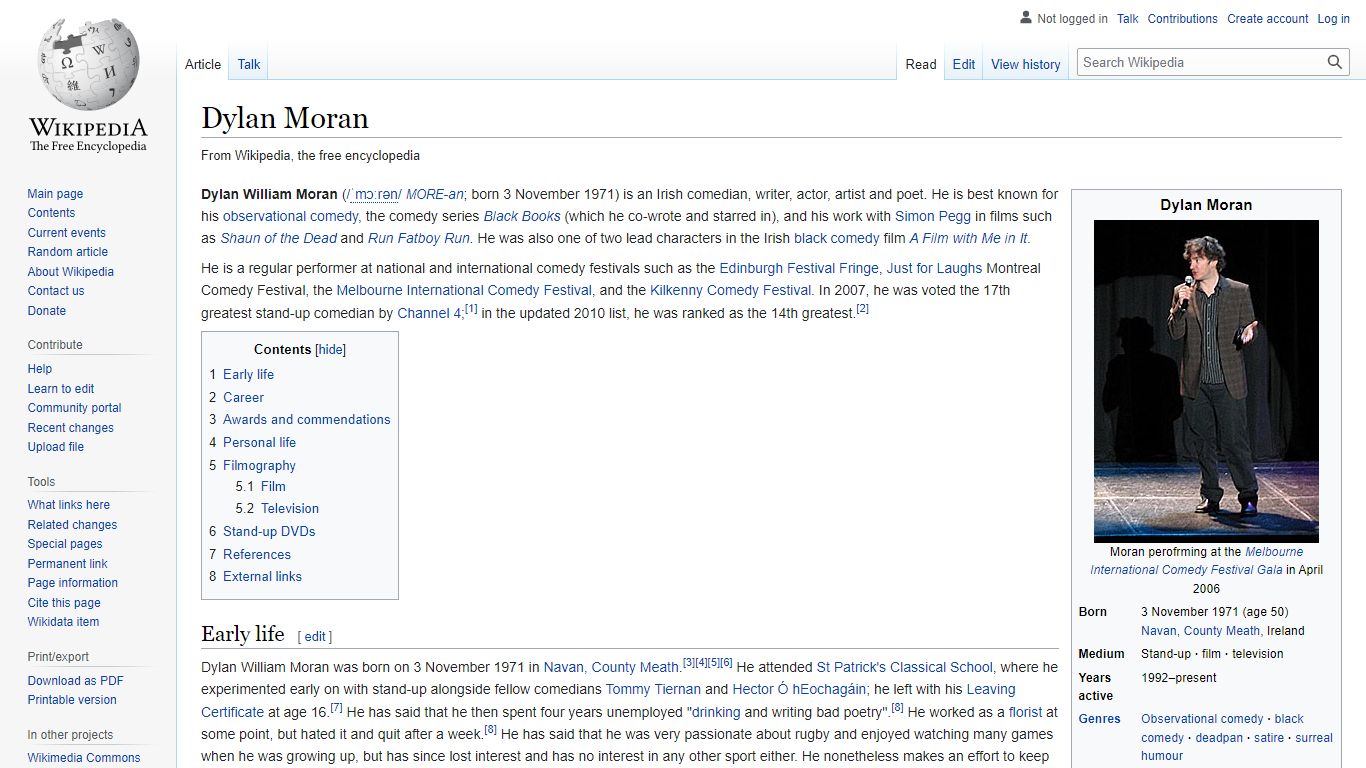Jump to Film subsection 5.1

[273, 487]
